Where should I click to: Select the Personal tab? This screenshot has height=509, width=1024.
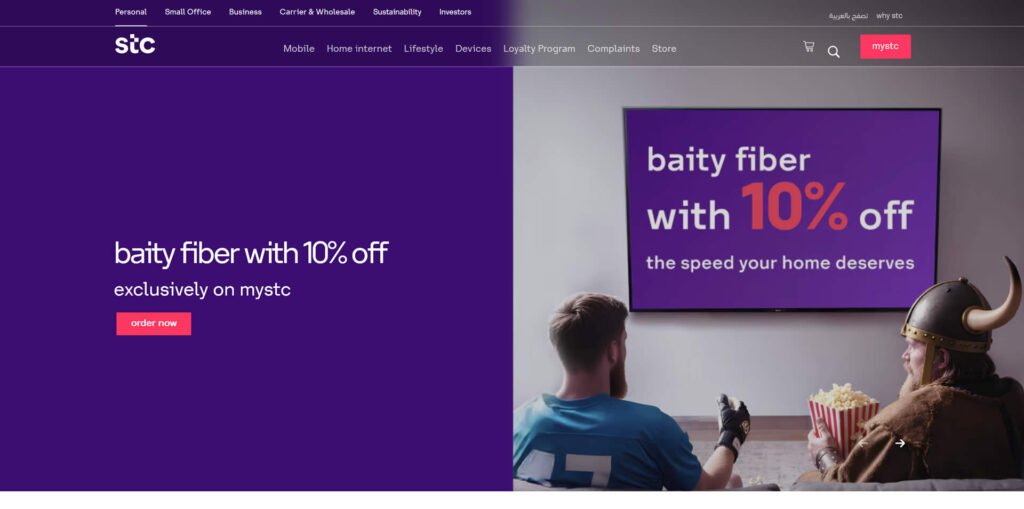coord(131,12)
